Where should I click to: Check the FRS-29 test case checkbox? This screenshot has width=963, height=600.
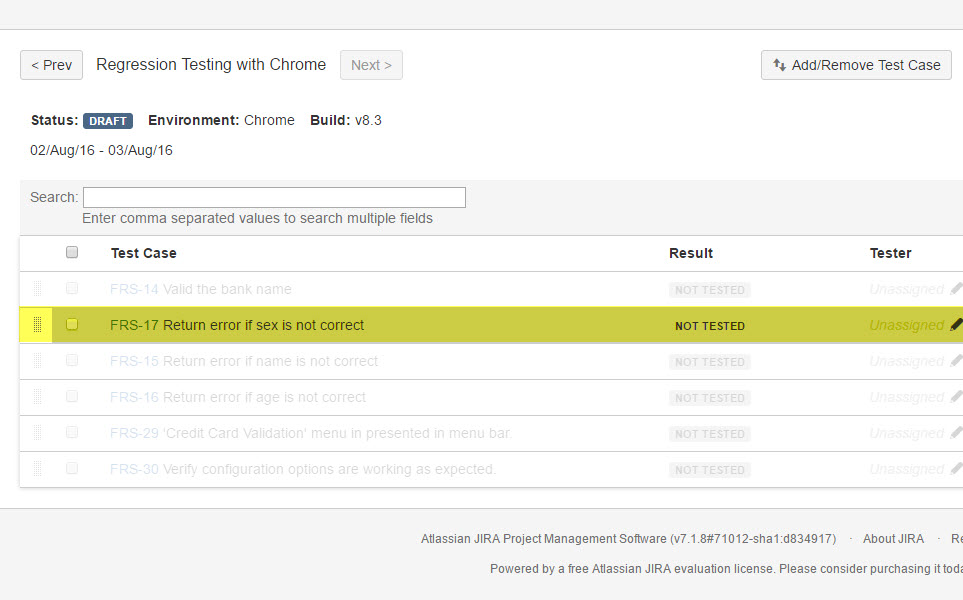tap(72, 433)
